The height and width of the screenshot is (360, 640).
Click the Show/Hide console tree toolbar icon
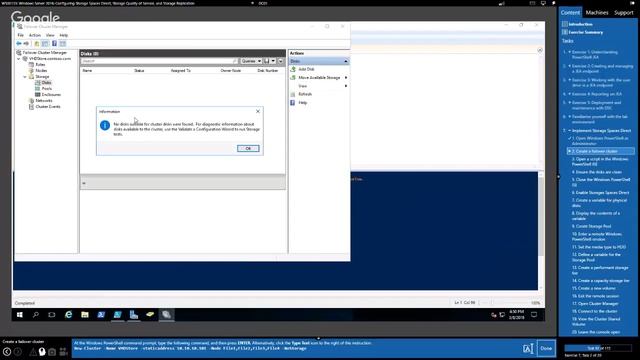[x=45, y=44]
